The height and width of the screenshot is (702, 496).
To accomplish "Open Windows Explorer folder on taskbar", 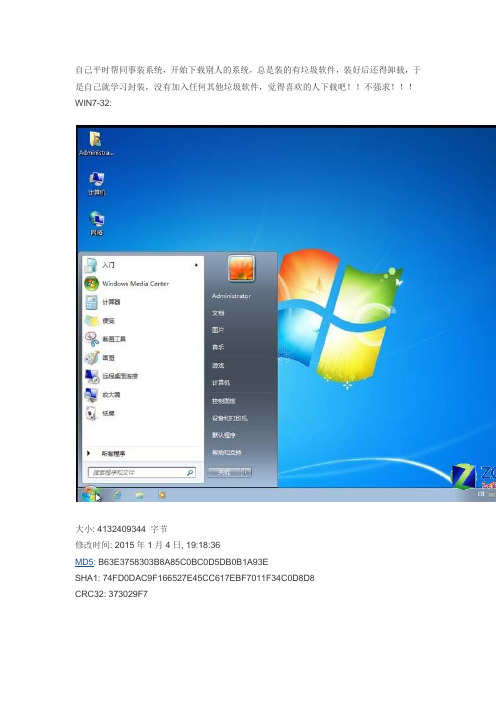I will tap(140, 495).
